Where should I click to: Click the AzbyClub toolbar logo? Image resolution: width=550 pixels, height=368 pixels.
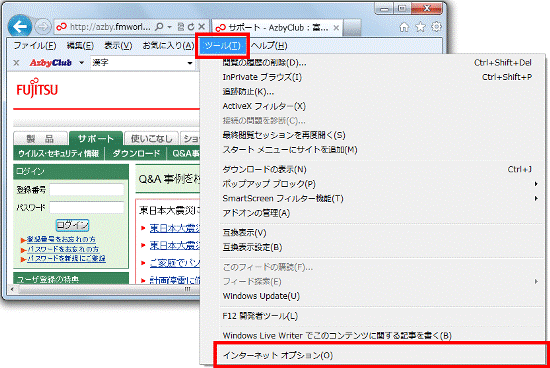coord(51,63)
